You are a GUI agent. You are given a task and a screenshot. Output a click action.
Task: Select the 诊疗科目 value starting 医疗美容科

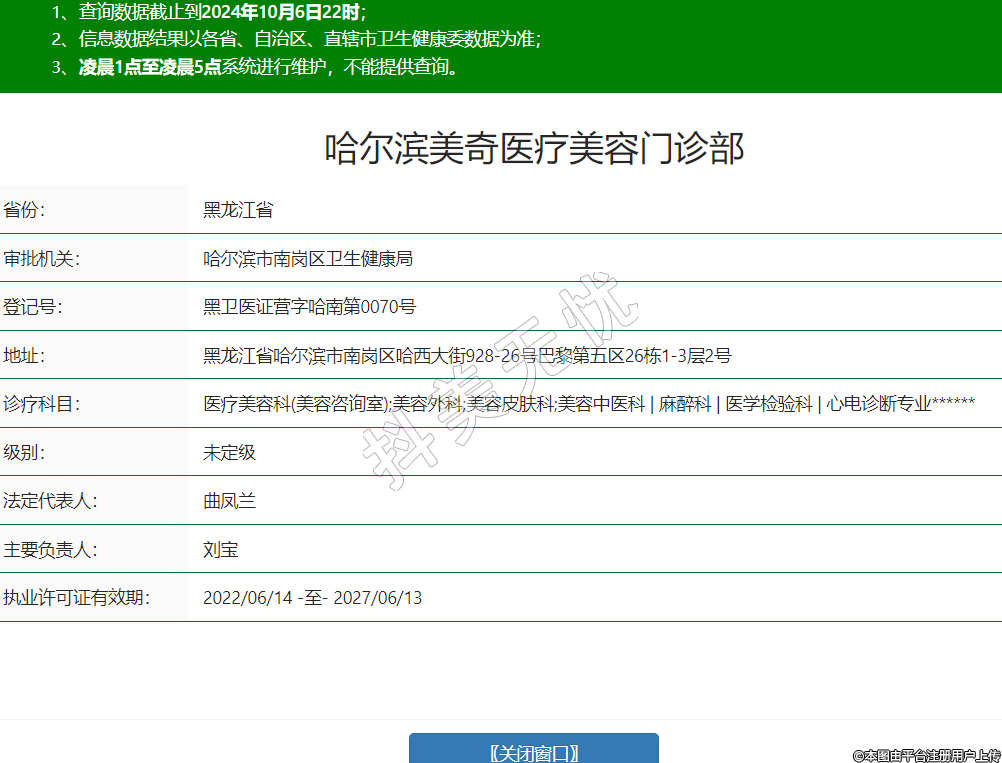click(x=588, y=404)
